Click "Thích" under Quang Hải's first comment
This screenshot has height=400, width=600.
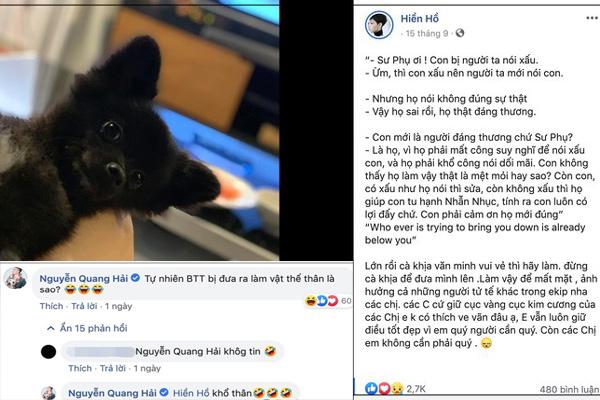pos(51,306)
